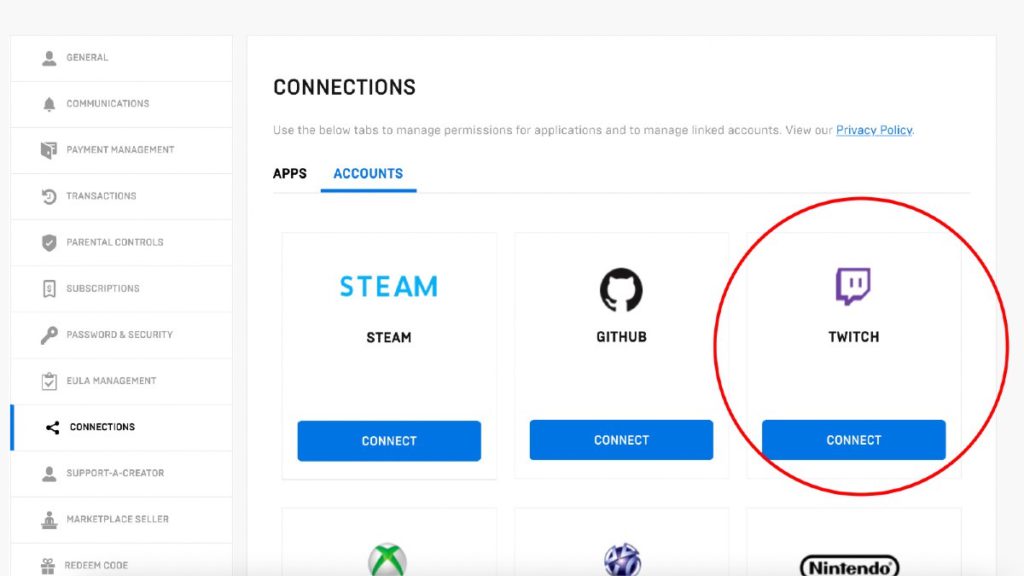Screen dimensions: 1024x576
Task: Click the Connections share icon
Action: pos(52,428)
